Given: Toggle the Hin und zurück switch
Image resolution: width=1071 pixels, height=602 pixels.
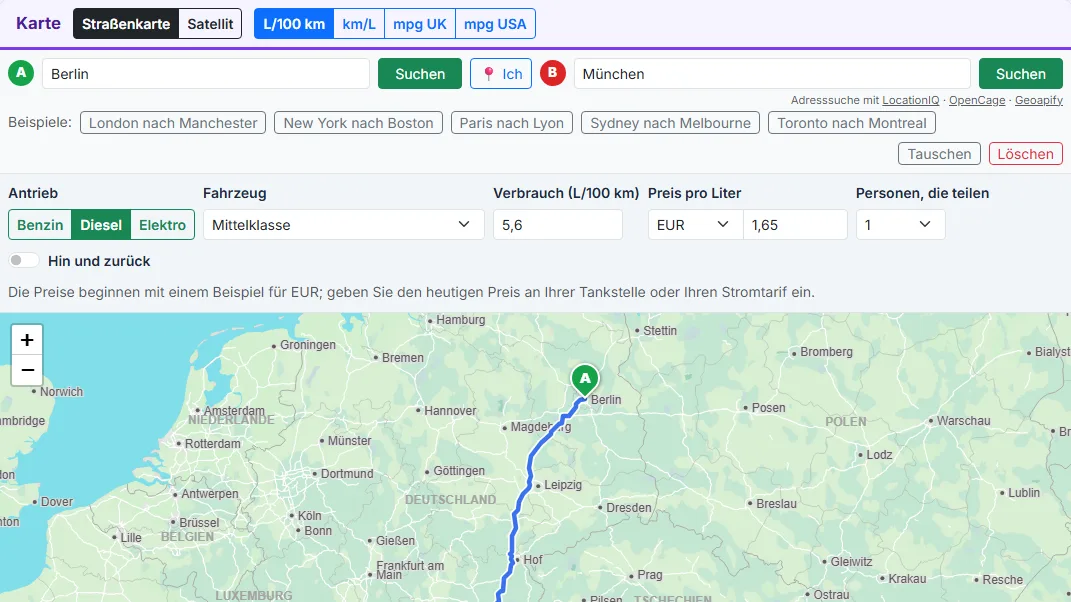Looking at the screenshot, I should point(23,260).
